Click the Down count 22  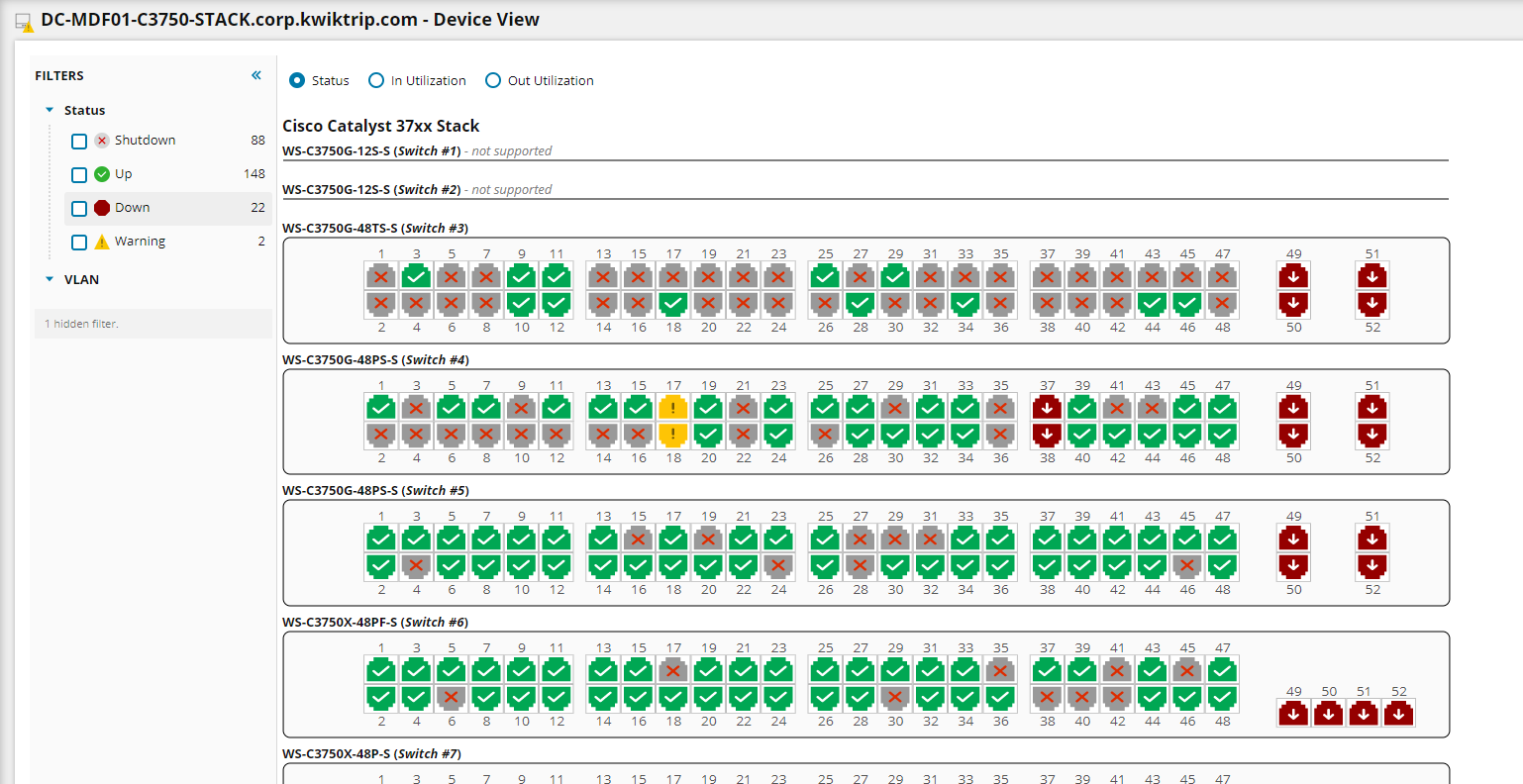click(x=257, y=207)
